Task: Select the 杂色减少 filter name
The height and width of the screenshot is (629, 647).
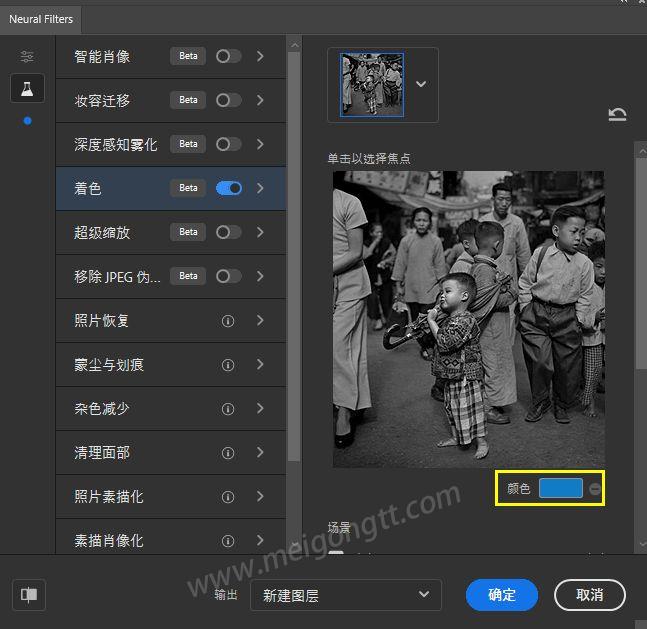Action: (102, 409)
